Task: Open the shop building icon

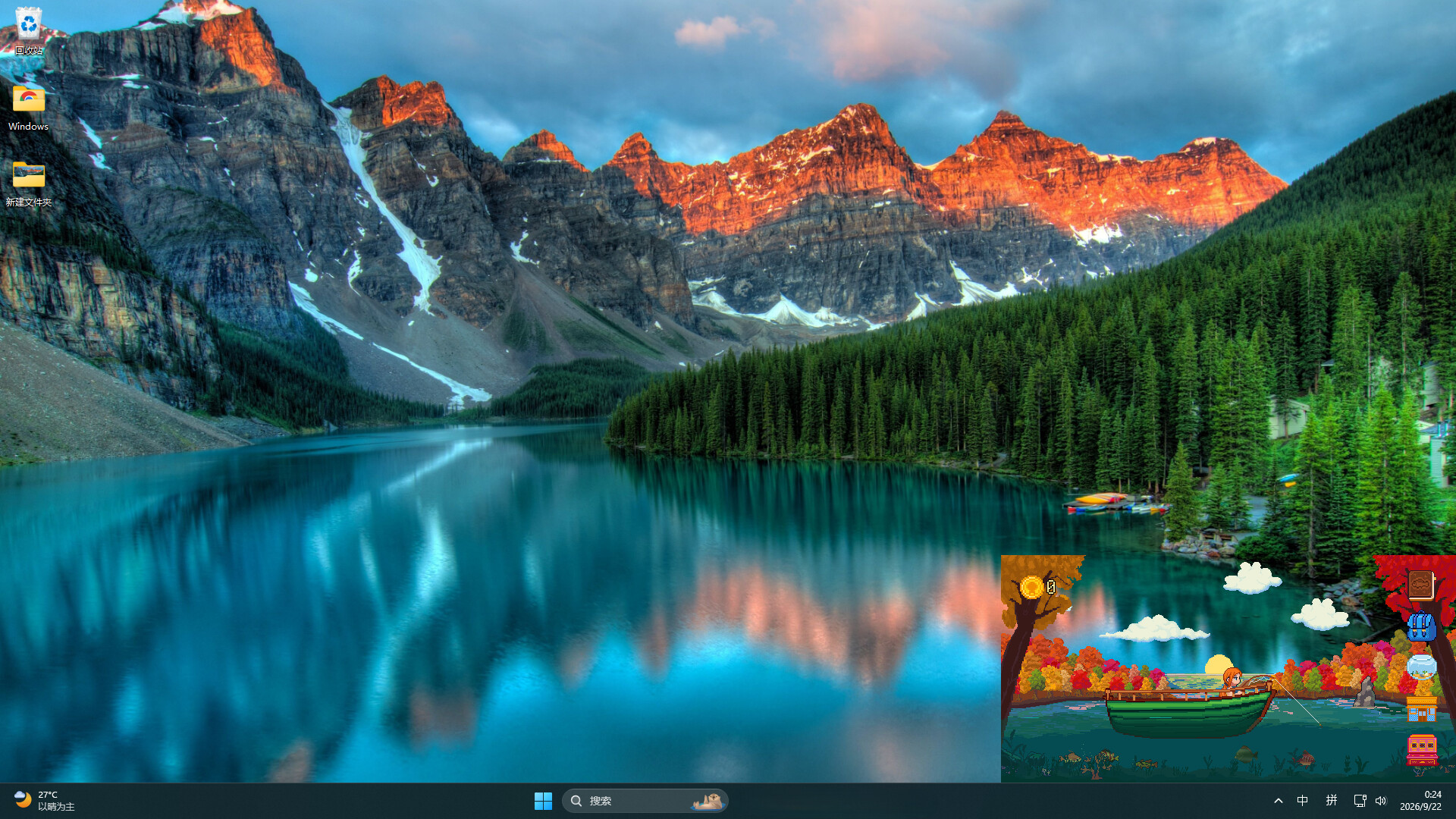Action: (x=1422, y=709)
